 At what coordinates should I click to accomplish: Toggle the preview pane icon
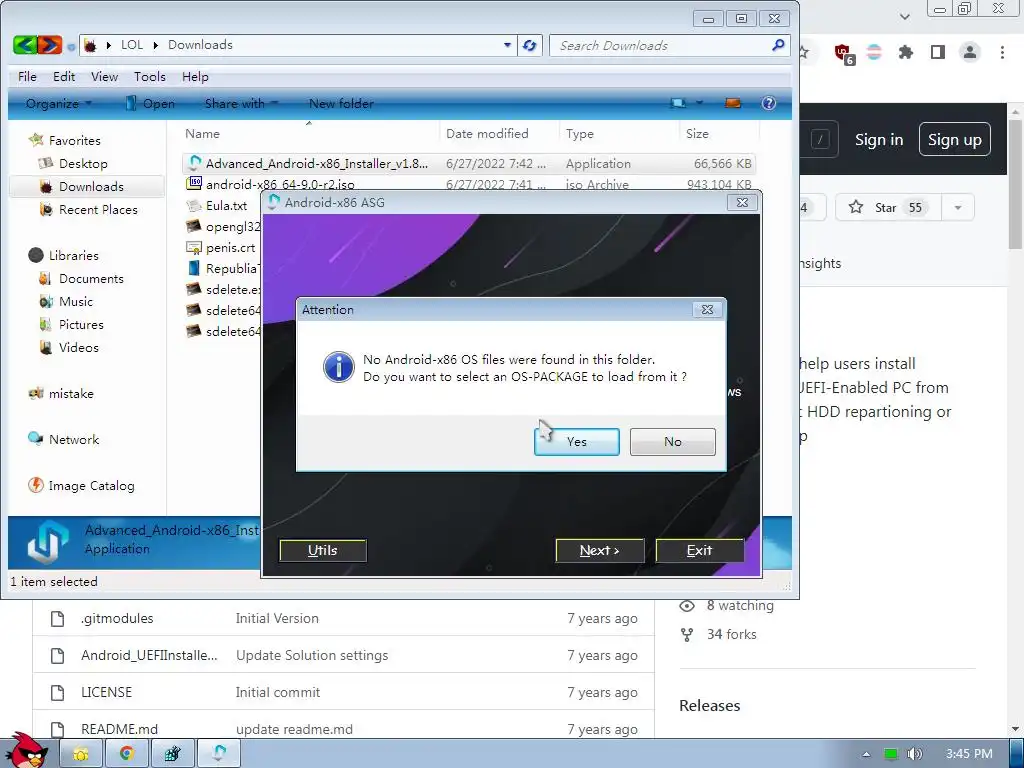733,103
